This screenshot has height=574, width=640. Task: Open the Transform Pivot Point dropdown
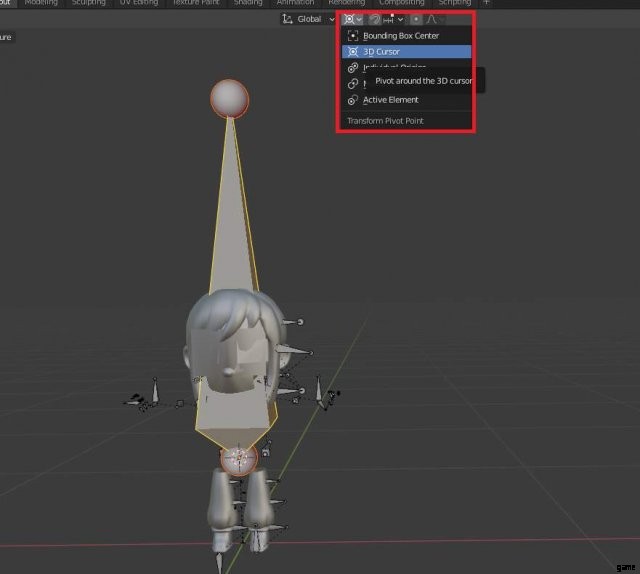click(x=352, y=19)
